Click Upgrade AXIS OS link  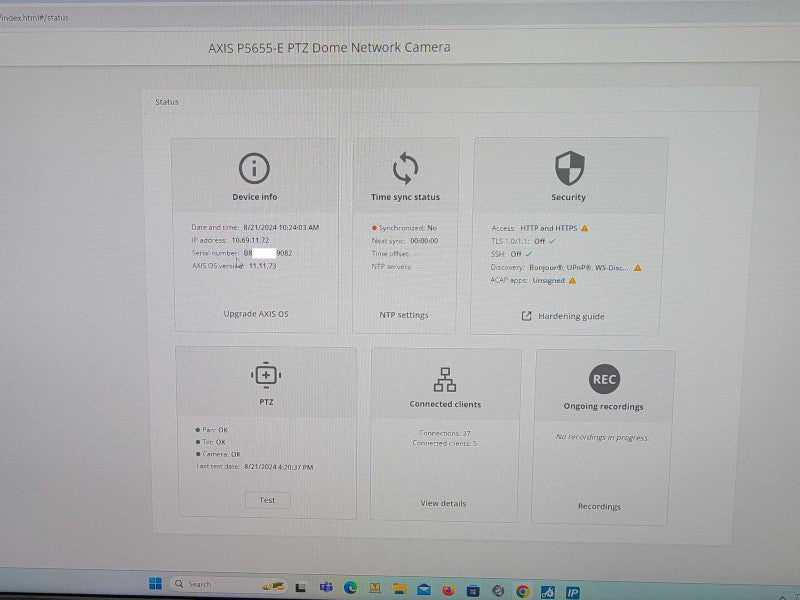(x=256, y=314)
